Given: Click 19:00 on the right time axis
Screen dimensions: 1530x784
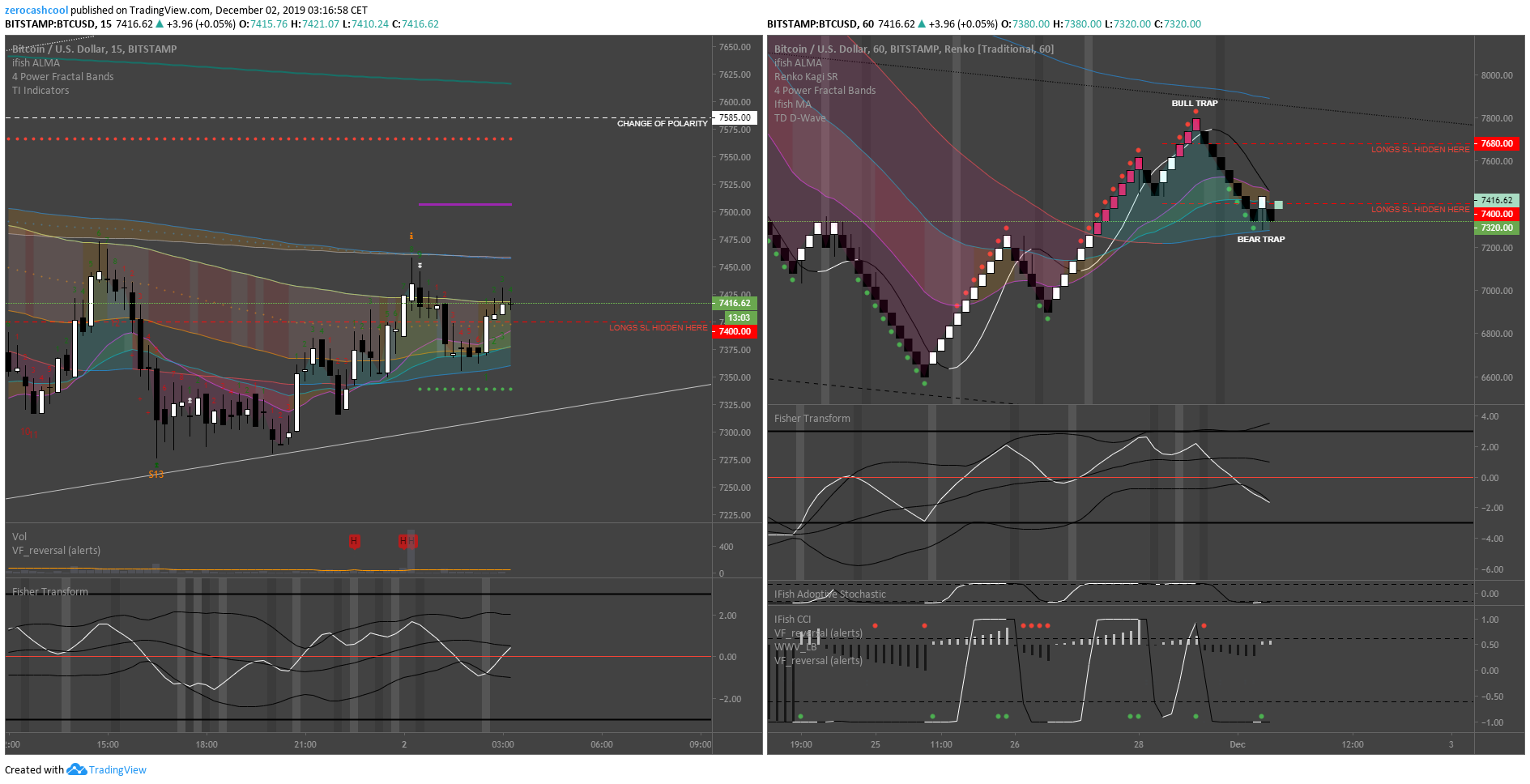Looking at the screenshot, I should click(x=801, y=744).
